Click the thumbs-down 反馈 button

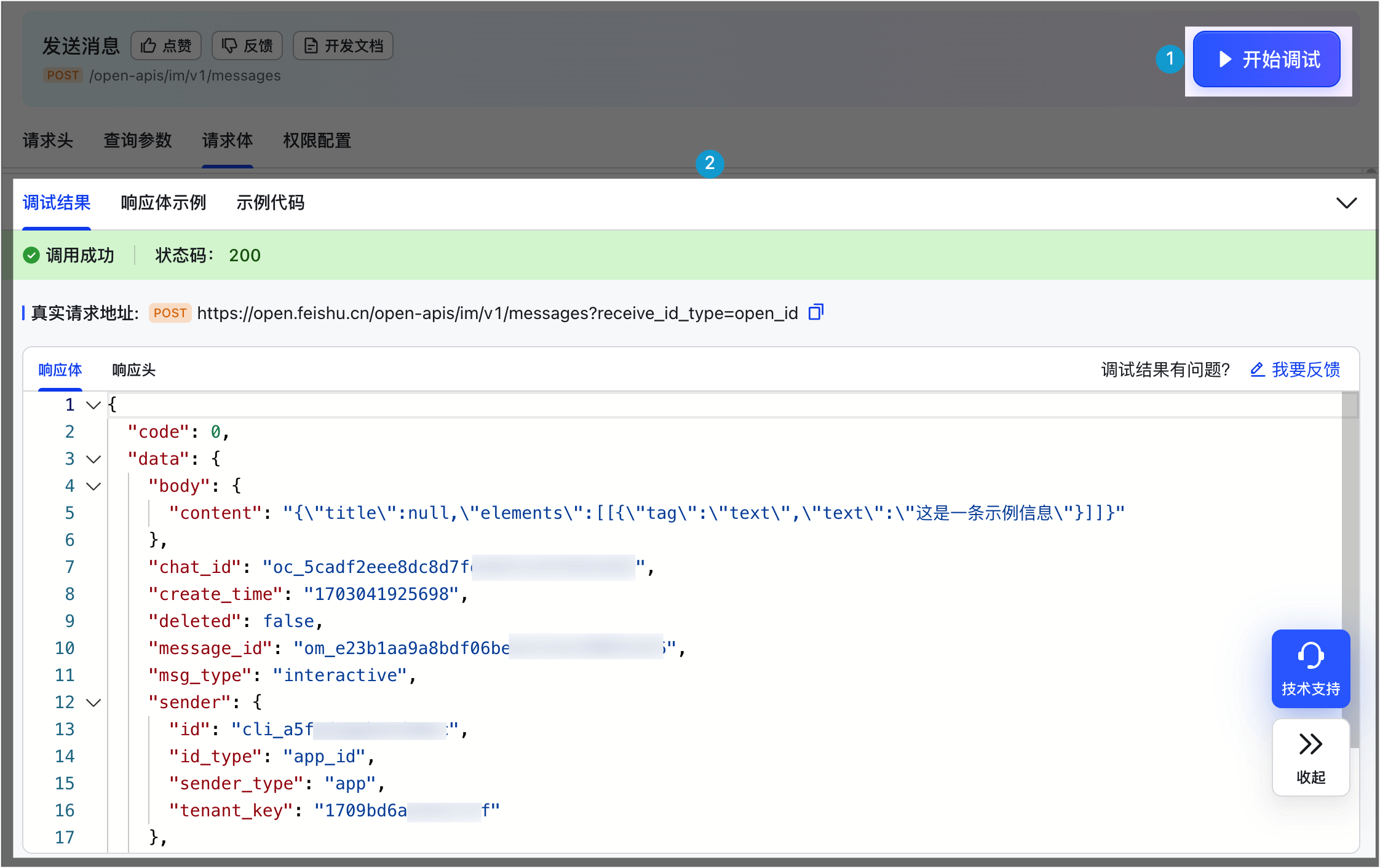pos(247,46)
